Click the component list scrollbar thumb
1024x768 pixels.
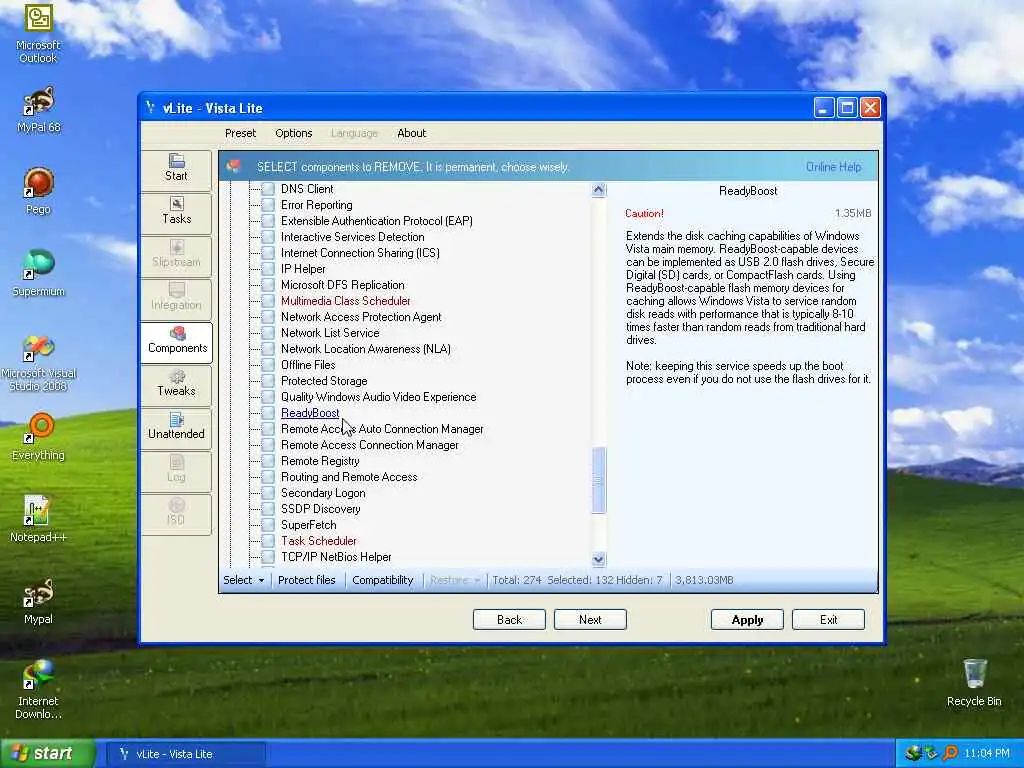pos(598,480)
